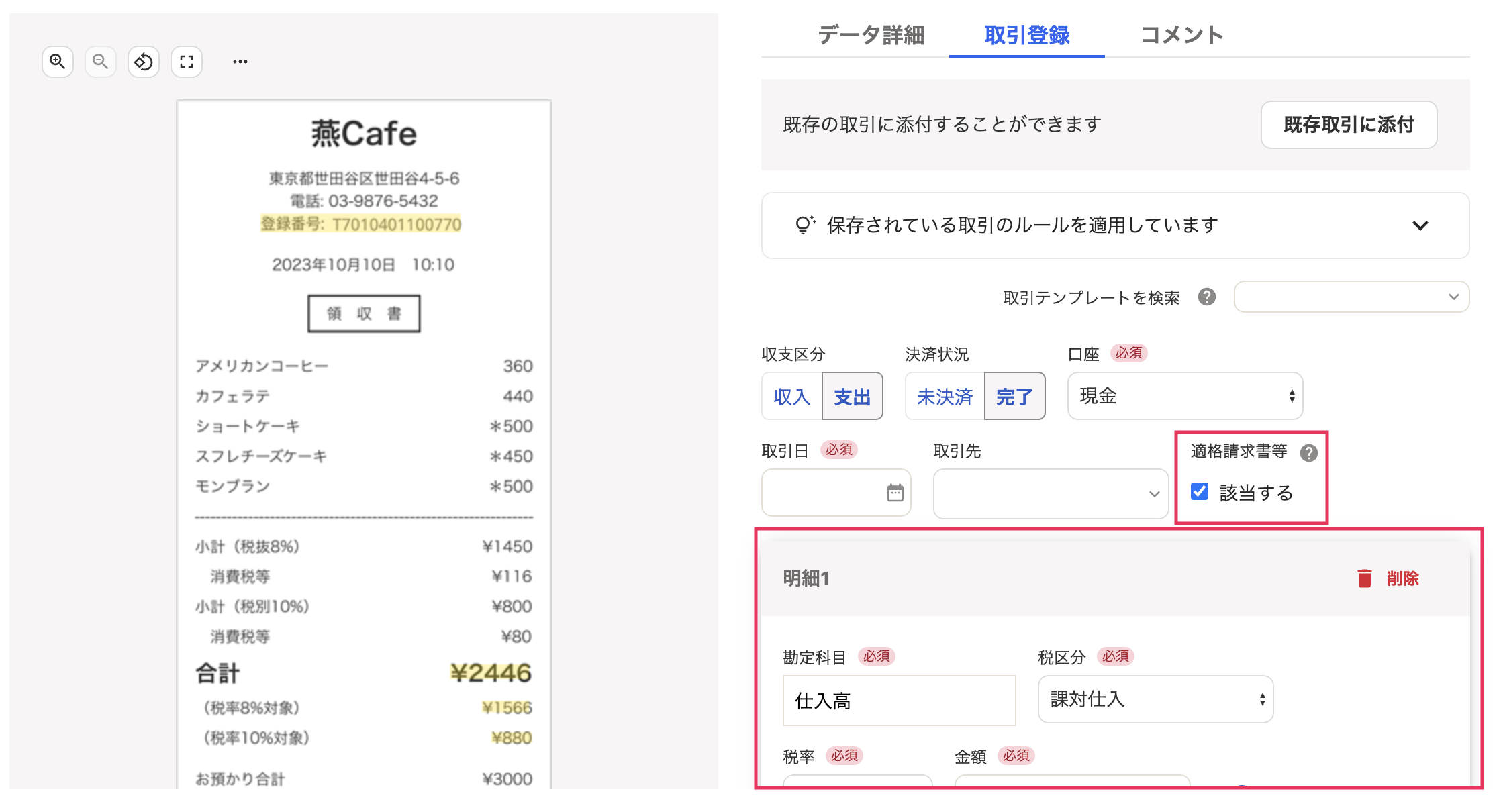Image resolution: width=1501 pixels, height=812 pixels.
Task: Click the 明細1 section heading
Action: [806, 578]
